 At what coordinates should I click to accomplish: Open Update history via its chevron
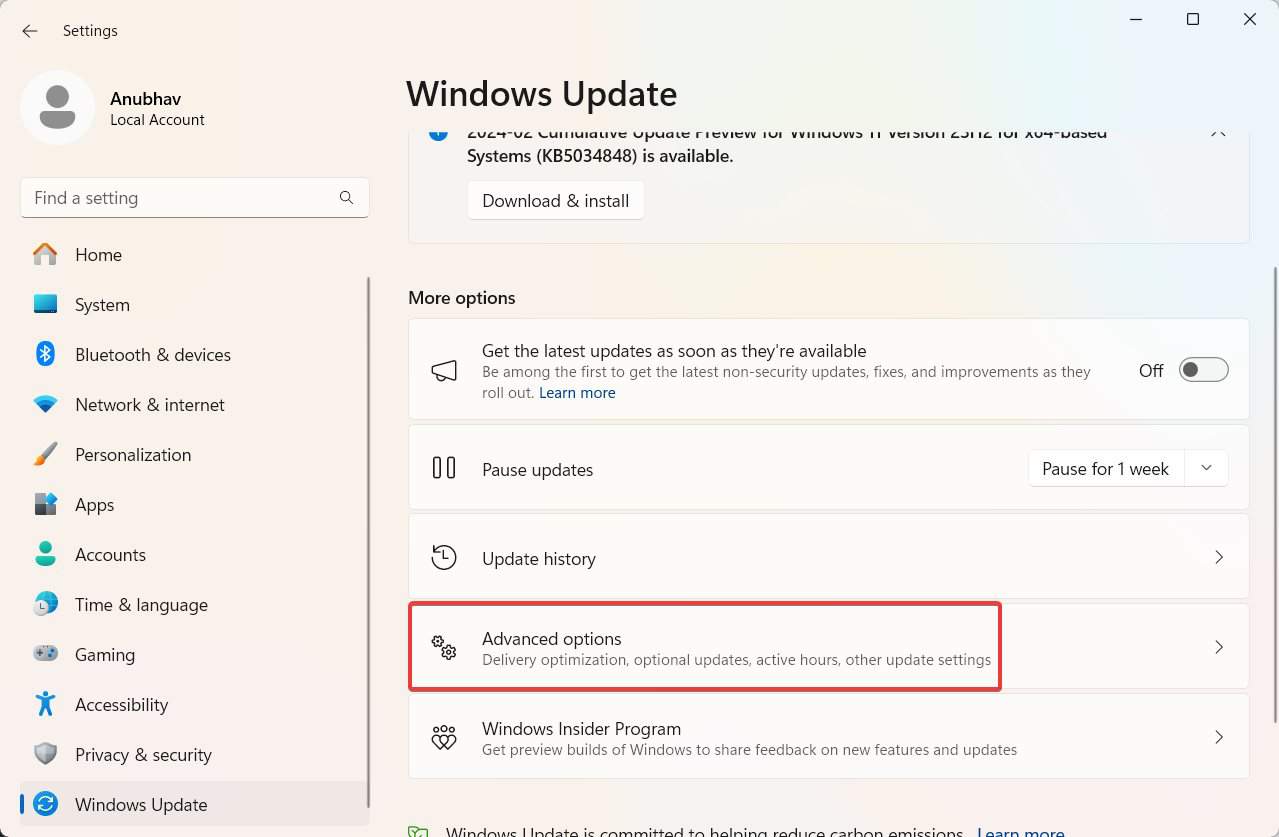click(1218, 557)
